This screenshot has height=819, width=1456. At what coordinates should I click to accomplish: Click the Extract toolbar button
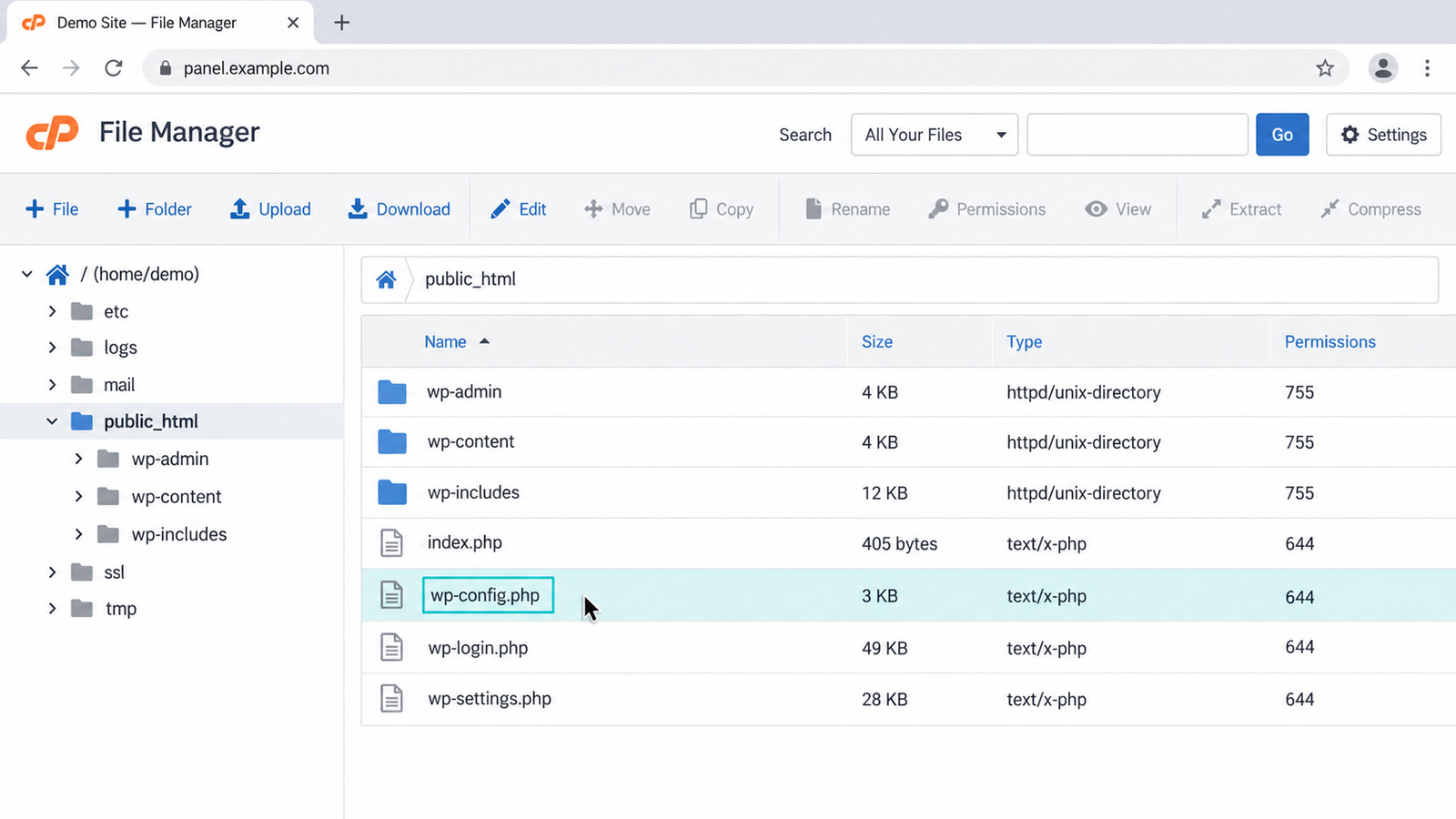(1241, 209)
